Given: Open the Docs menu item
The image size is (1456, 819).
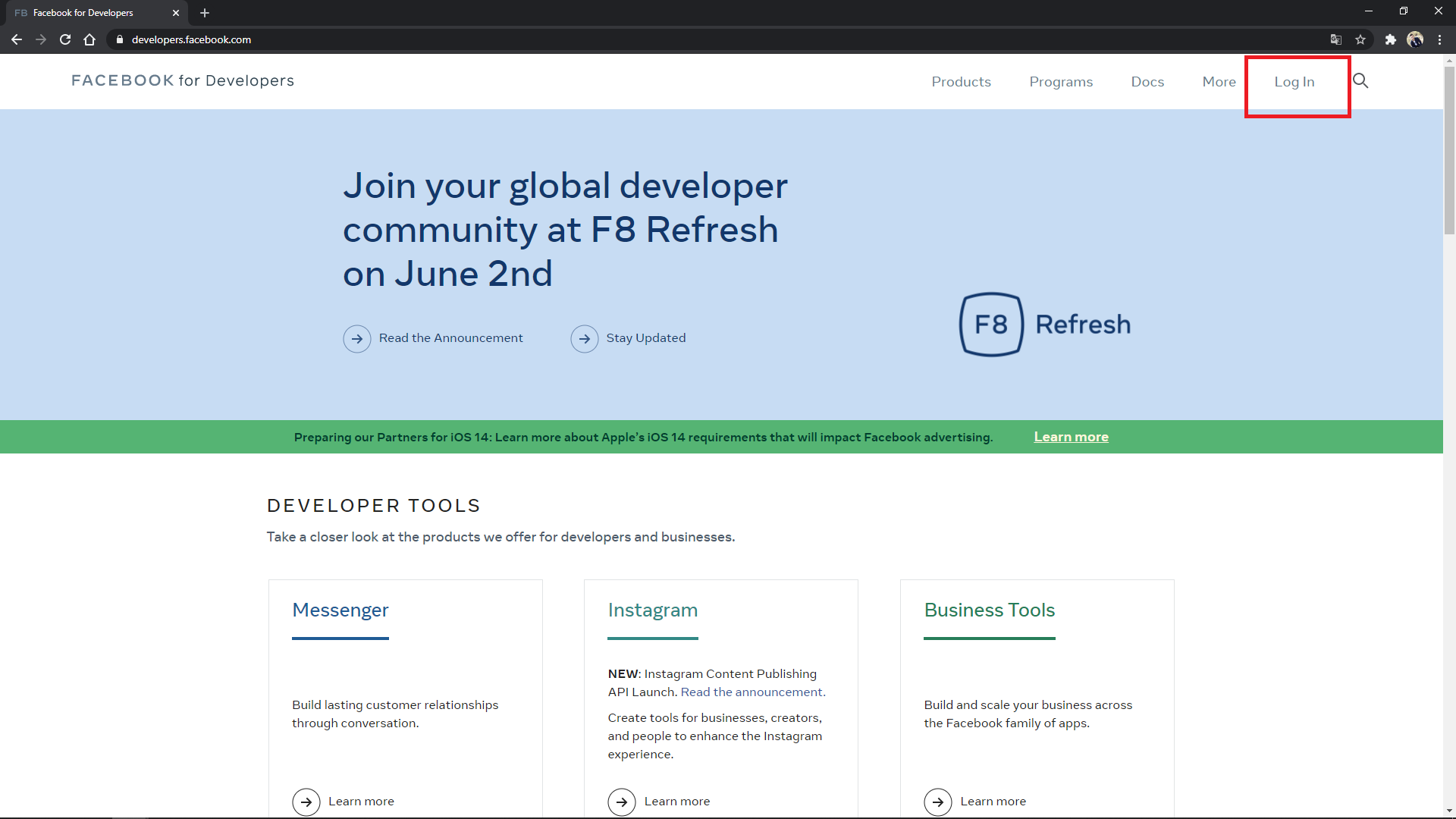Looking at the screenshot, I should 1147,82.
